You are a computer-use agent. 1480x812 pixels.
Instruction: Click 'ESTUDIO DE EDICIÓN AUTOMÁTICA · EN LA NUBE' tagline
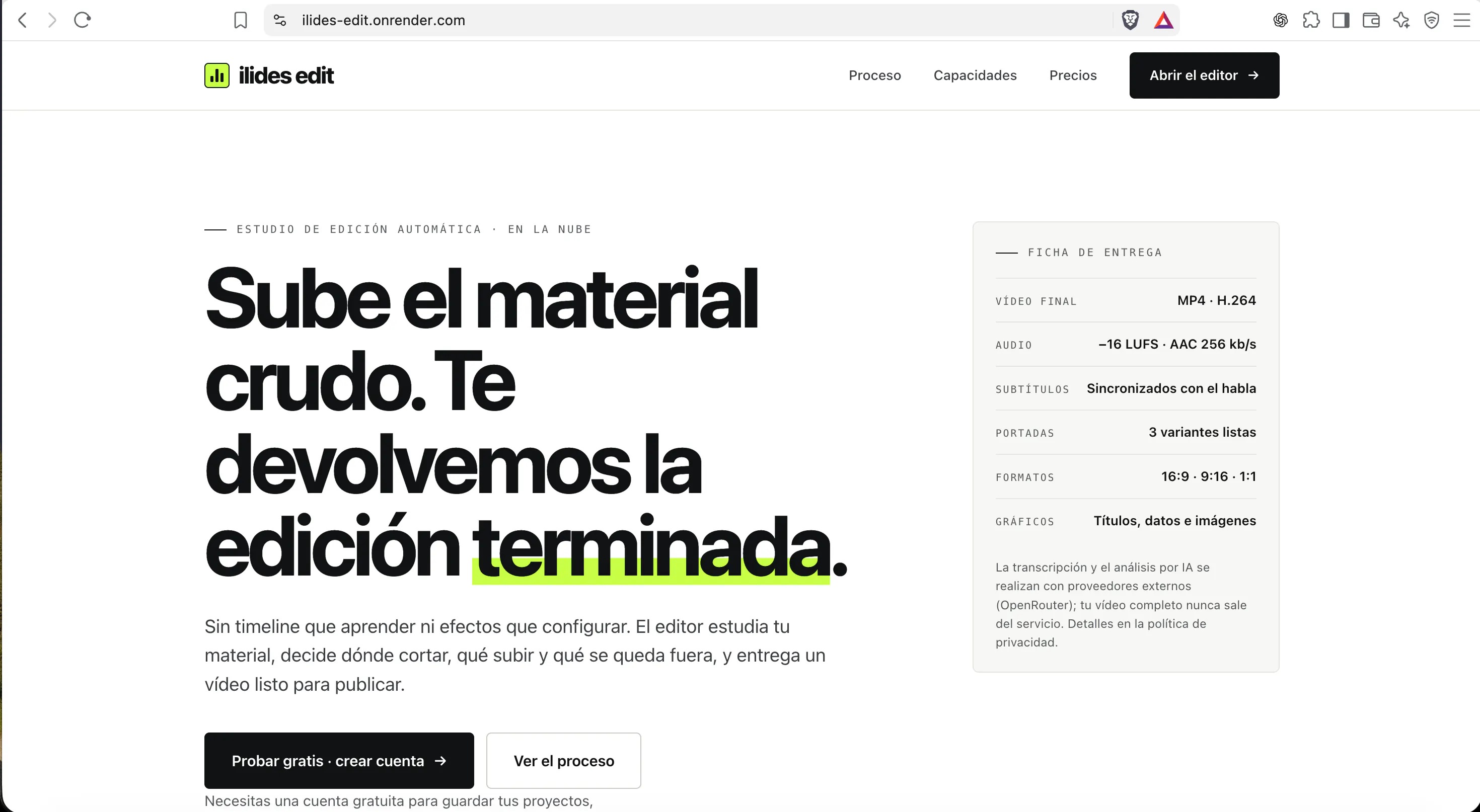414,229
